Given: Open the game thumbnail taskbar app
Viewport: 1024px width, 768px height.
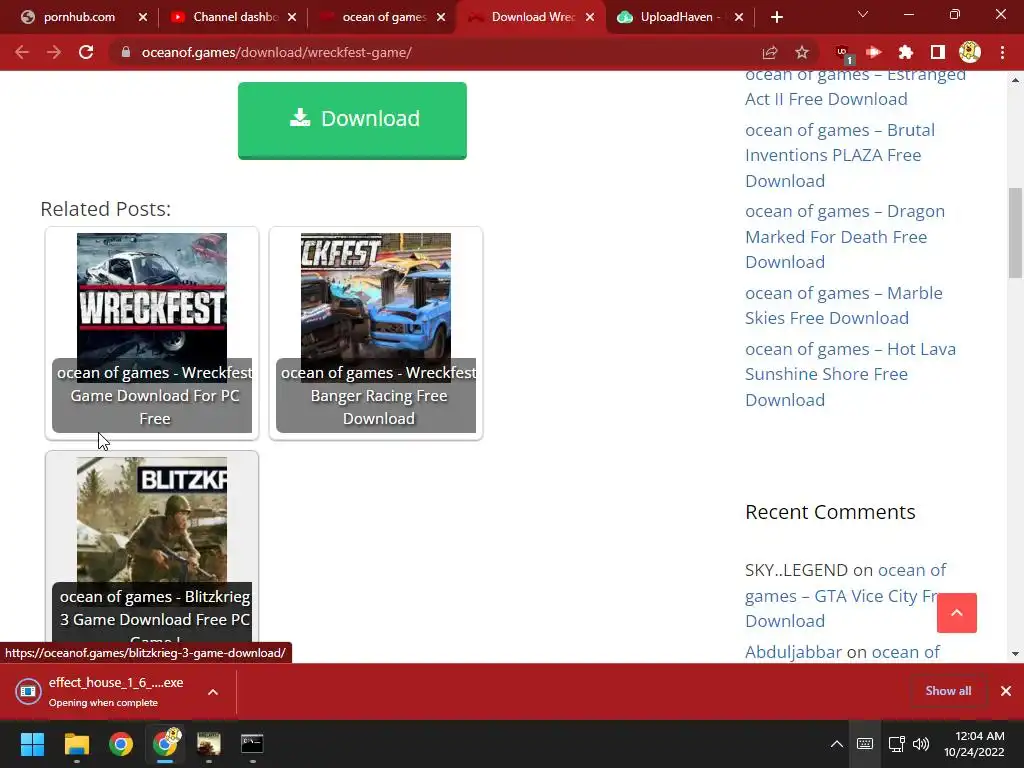Looking at the screenshot, I should (x=209, y=744).
